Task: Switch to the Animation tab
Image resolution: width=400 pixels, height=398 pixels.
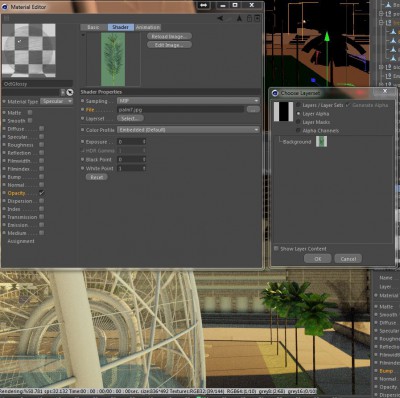Action: [148, 27]
